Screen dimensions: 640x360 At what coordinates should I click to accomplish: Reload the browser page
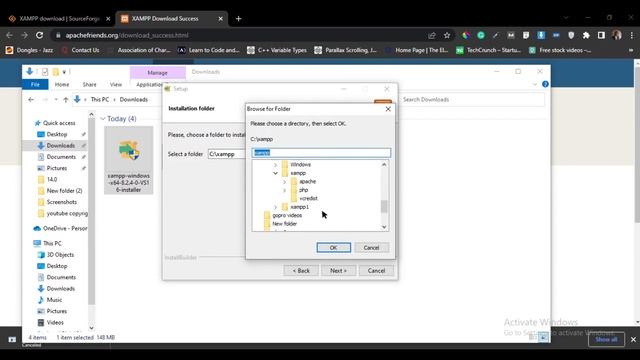(x=40, y=36)
